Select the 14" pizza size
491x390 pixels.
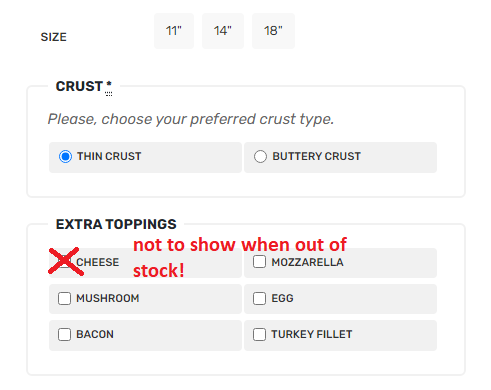tap(223, 31)
